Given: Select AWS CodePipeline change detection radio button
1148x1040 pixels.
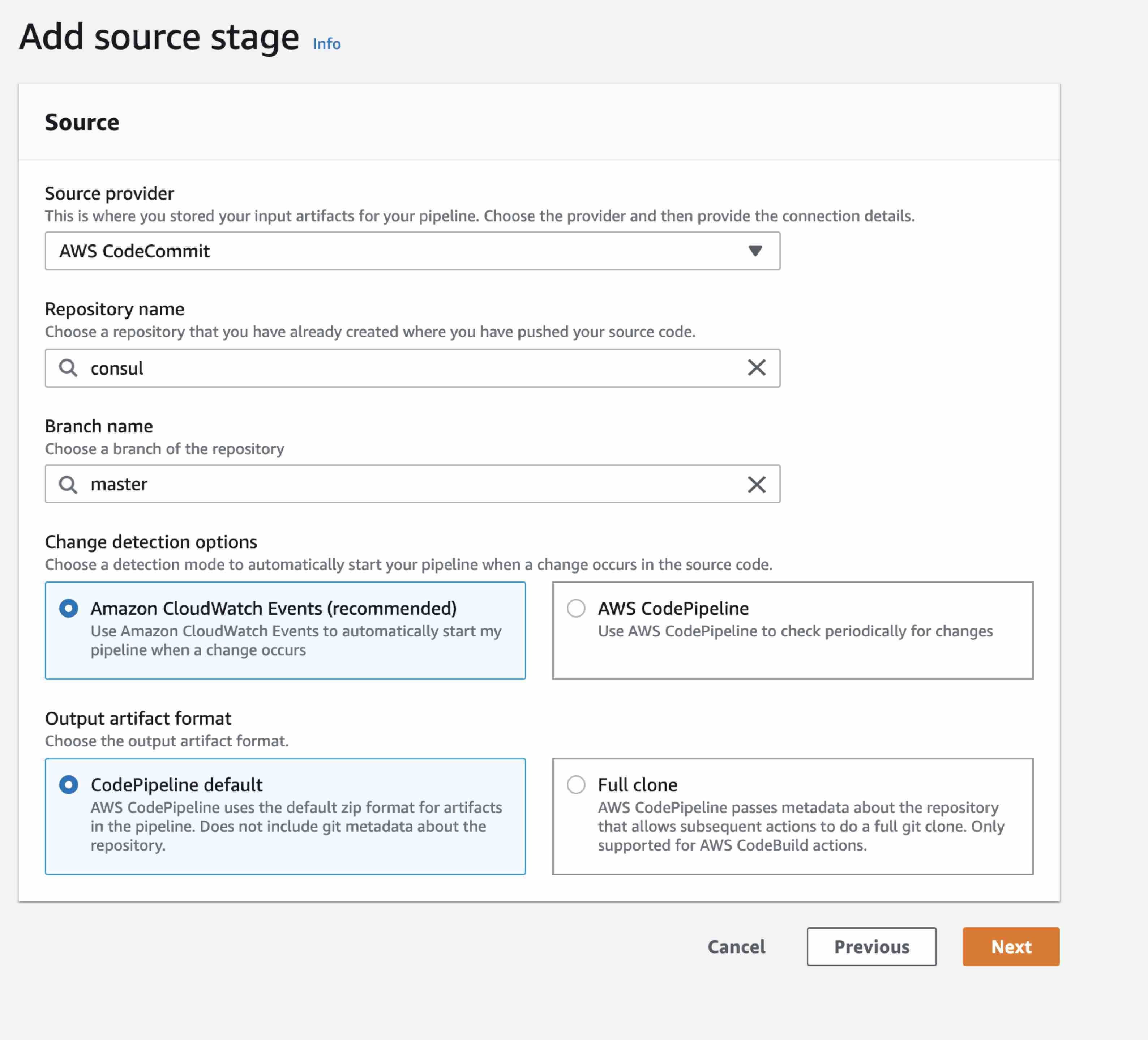Looking at the screenshot, I should point(576,608).
